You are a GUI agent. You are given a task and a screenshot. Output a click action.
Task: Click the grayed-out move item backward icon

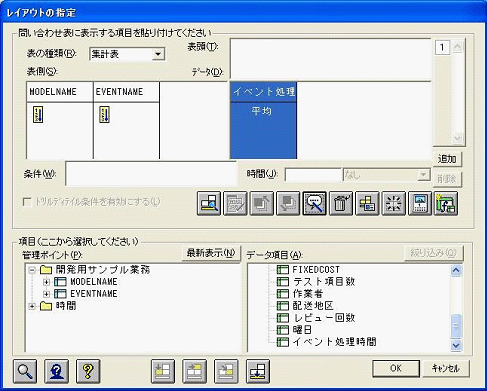point(288,203)
